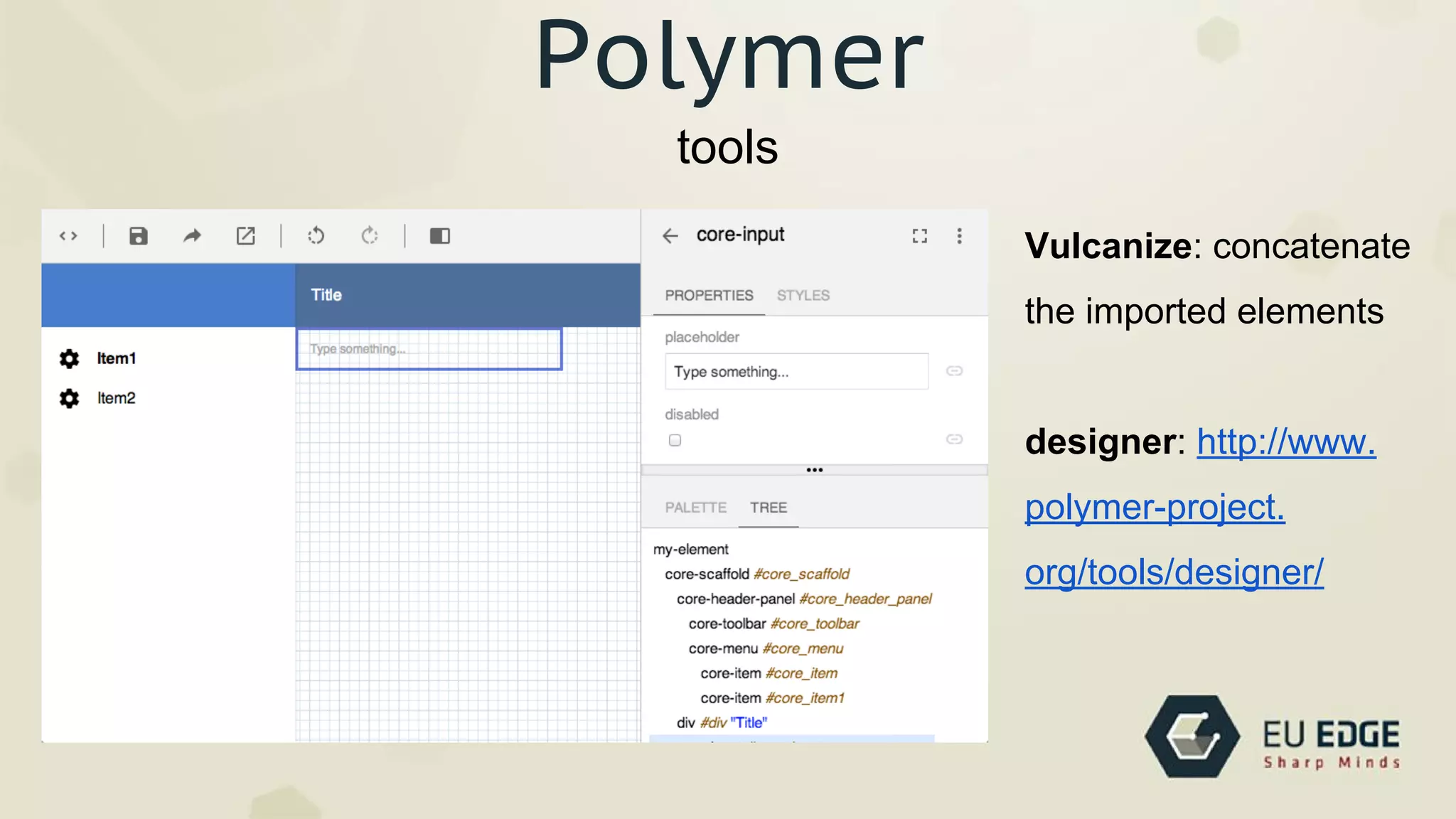The width and height of the screenshot is (1456, 819).
Task: Click the share arrow icon
Action: [x=192, y=236]
